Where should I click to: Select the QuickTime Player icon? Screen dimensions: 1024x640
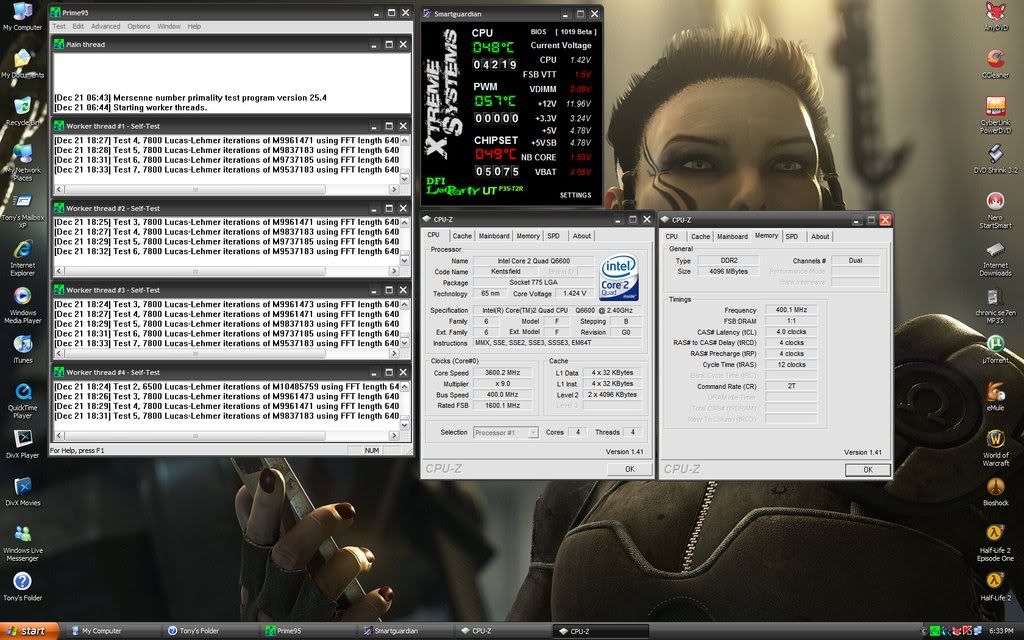pyautogui.click(x=22, y=401)
